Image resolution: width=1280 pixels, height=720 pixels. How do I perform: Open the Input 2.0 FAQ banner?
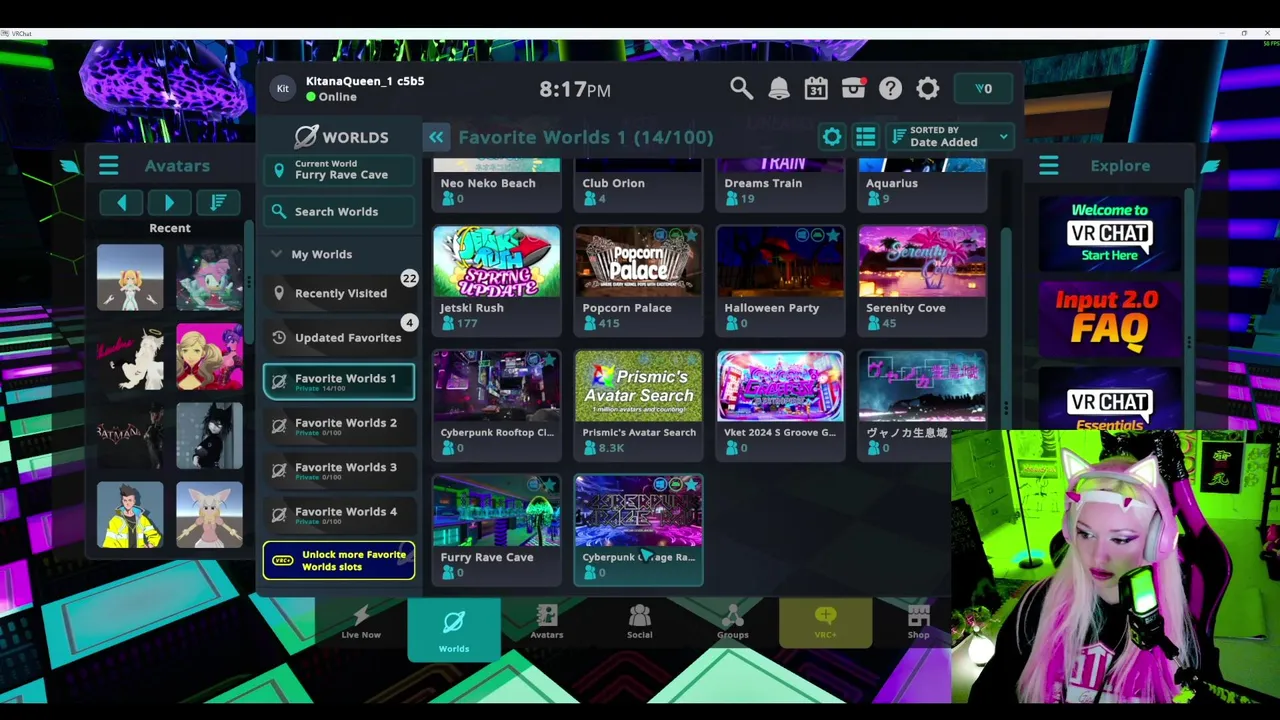click(1109, 320)
